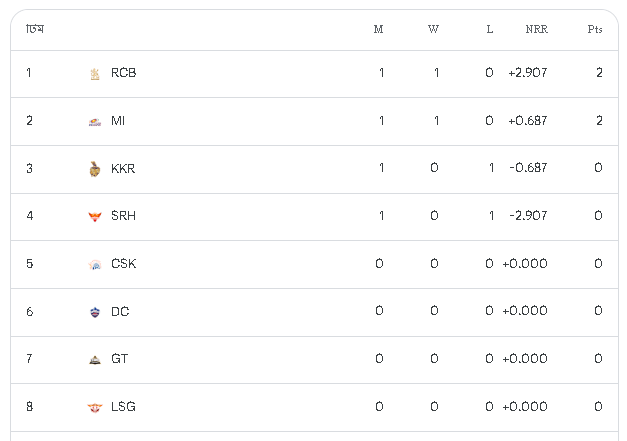Click the GT team logo icon
Viewport: 627px width, 441px height.
point(95,359)
